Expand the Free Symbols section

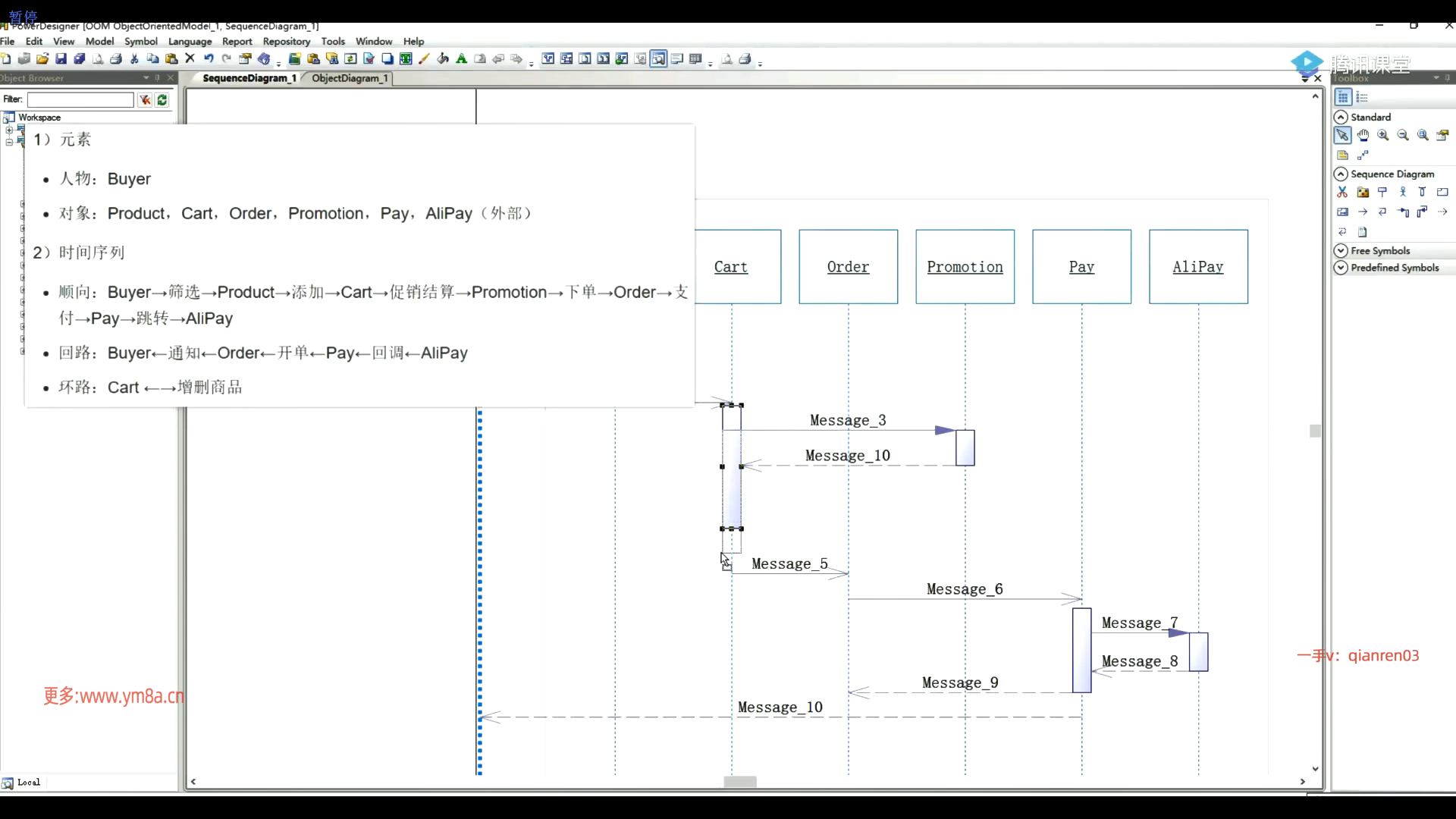(1341, 251)
